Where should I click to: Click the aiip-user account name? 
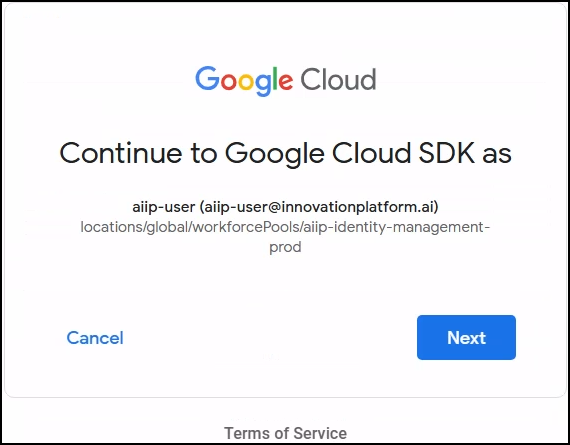click(164, 207)
